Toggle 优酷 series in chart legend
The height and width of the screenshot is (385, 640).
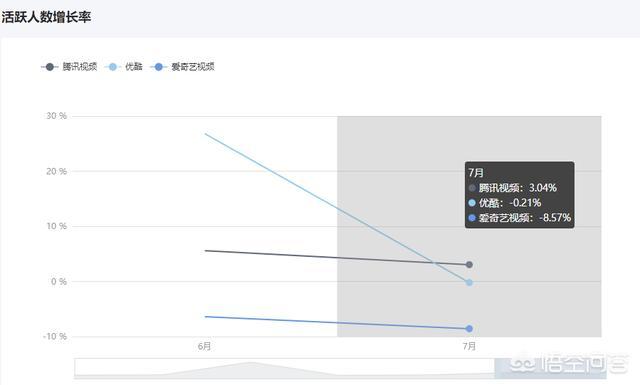[123, 67]
